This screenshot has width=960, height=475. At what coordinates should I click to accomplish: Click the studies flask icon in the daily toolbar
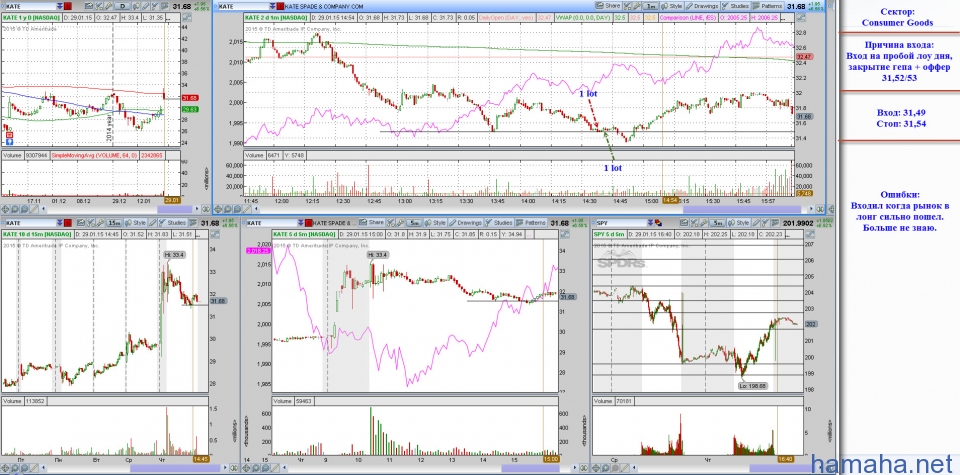click(155, 6)
